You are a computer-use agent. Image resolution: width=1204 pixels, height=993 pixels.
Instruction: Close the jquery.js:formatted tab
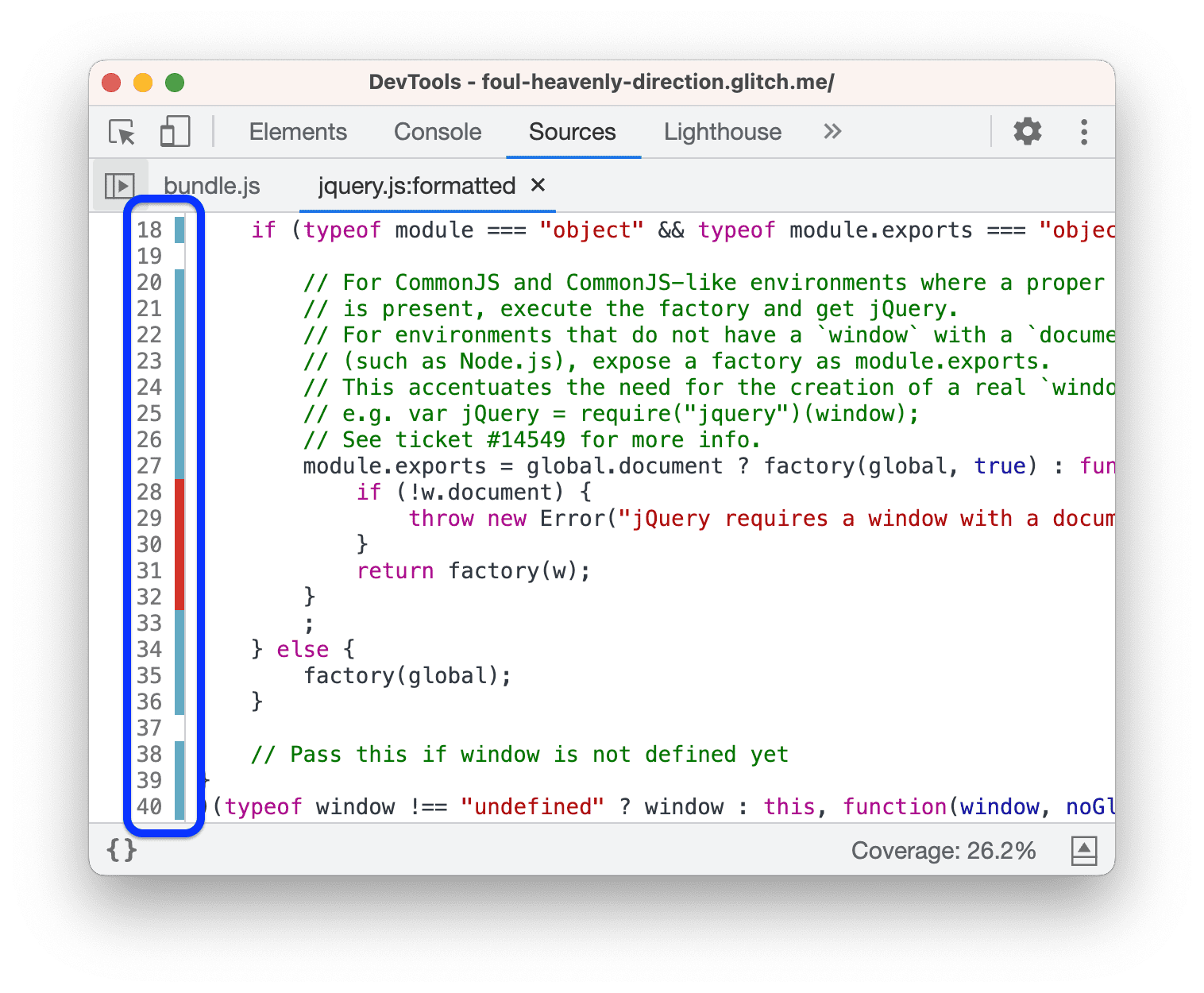[x=538, y=185]
